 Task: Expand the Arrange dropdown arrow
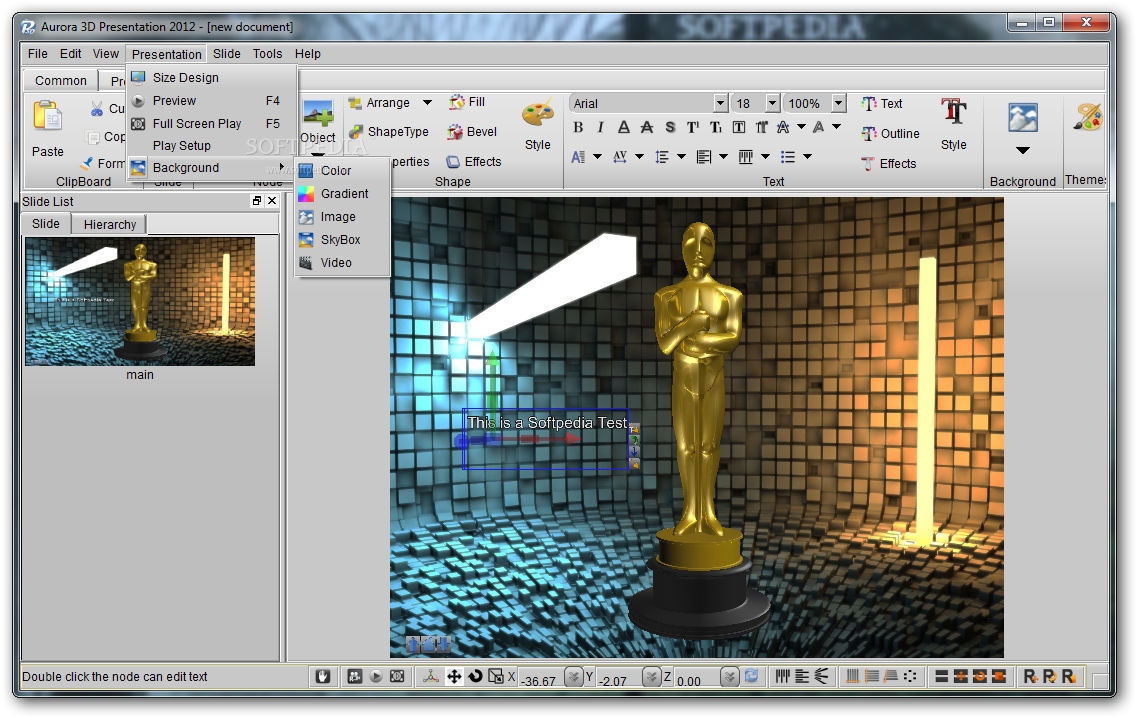pyautogui.click(x=427, y=103)
